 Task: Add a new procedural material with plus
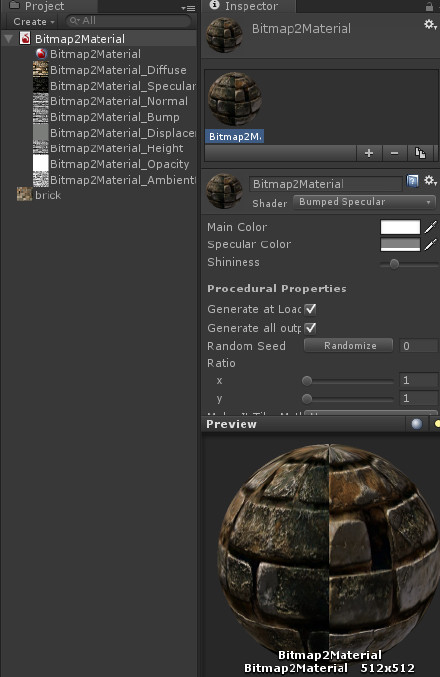(369, 153)
